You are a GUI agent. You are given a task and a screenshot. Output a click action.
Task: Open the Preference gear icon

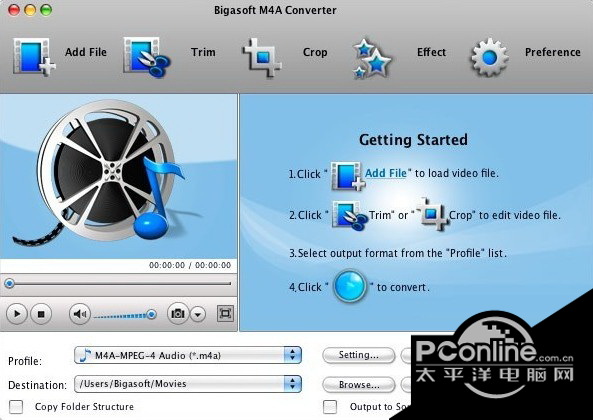[489, 57]
